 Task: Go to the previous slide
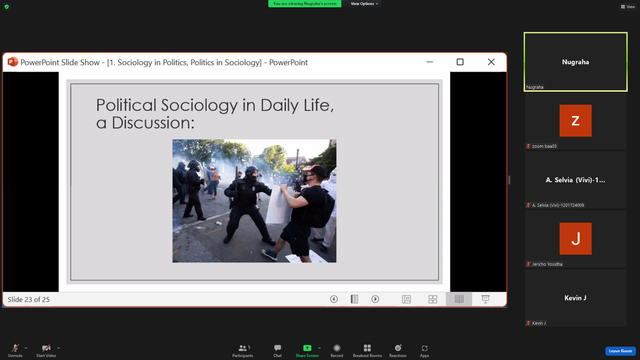pyautogui.click(x=333, y=299)
